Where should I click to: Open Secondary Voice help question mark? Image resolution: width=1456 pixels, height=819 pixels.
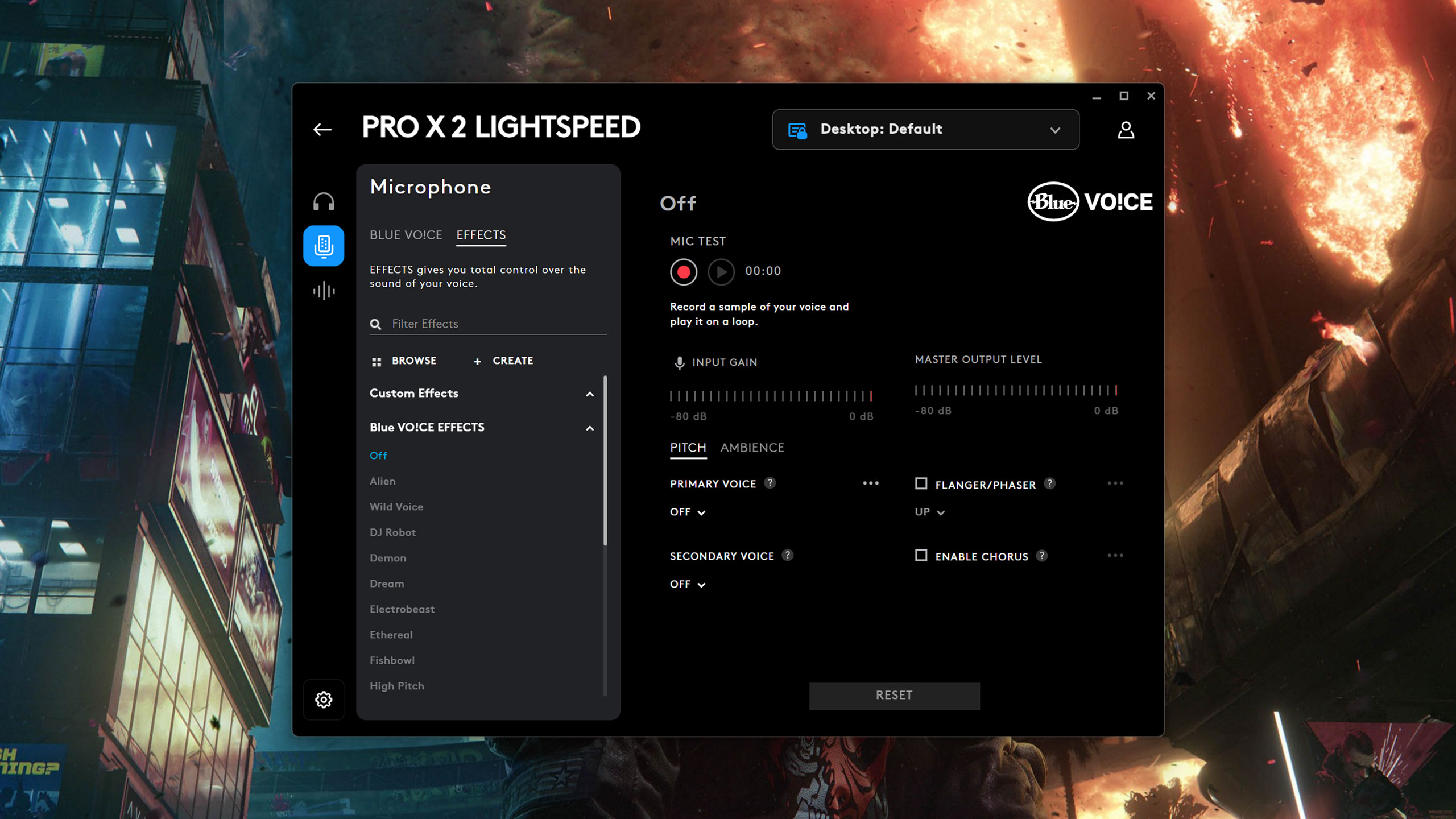click(787, 555)
